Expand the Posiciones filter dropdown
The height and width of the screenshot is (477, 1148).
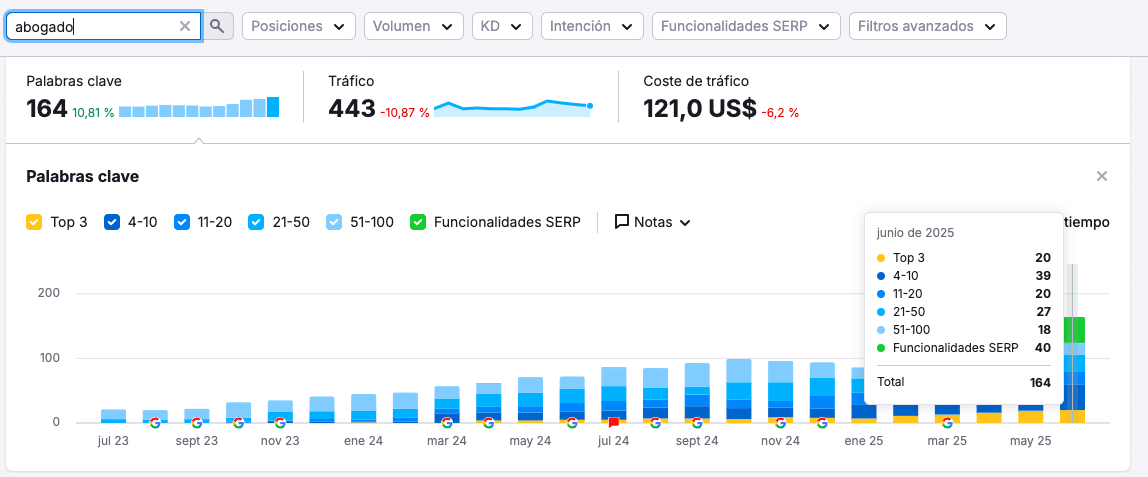299,26
